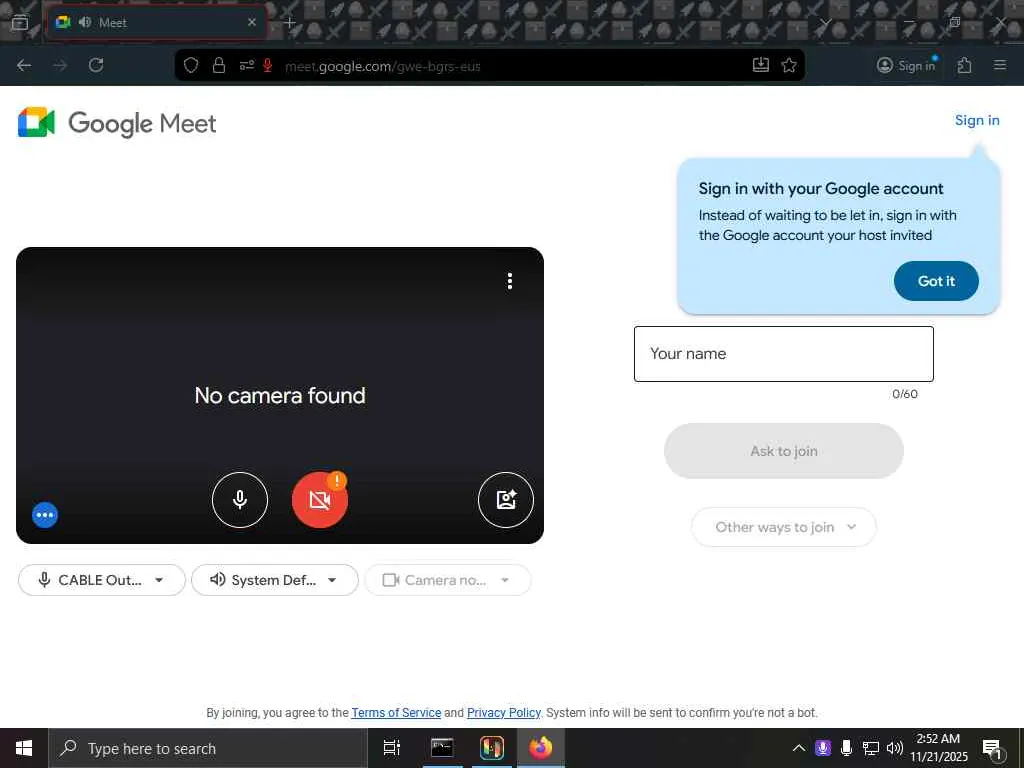
Task: Click the address bar URL text
Action: (383, 66)
